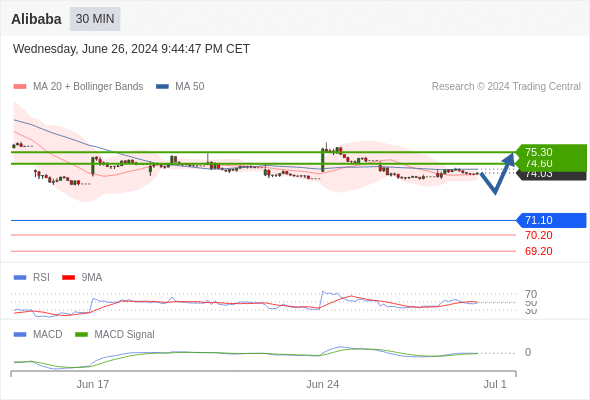Open the Research Trading Central copyright text
This screenshot has width=590, height=400.
(x=506, y=87)
